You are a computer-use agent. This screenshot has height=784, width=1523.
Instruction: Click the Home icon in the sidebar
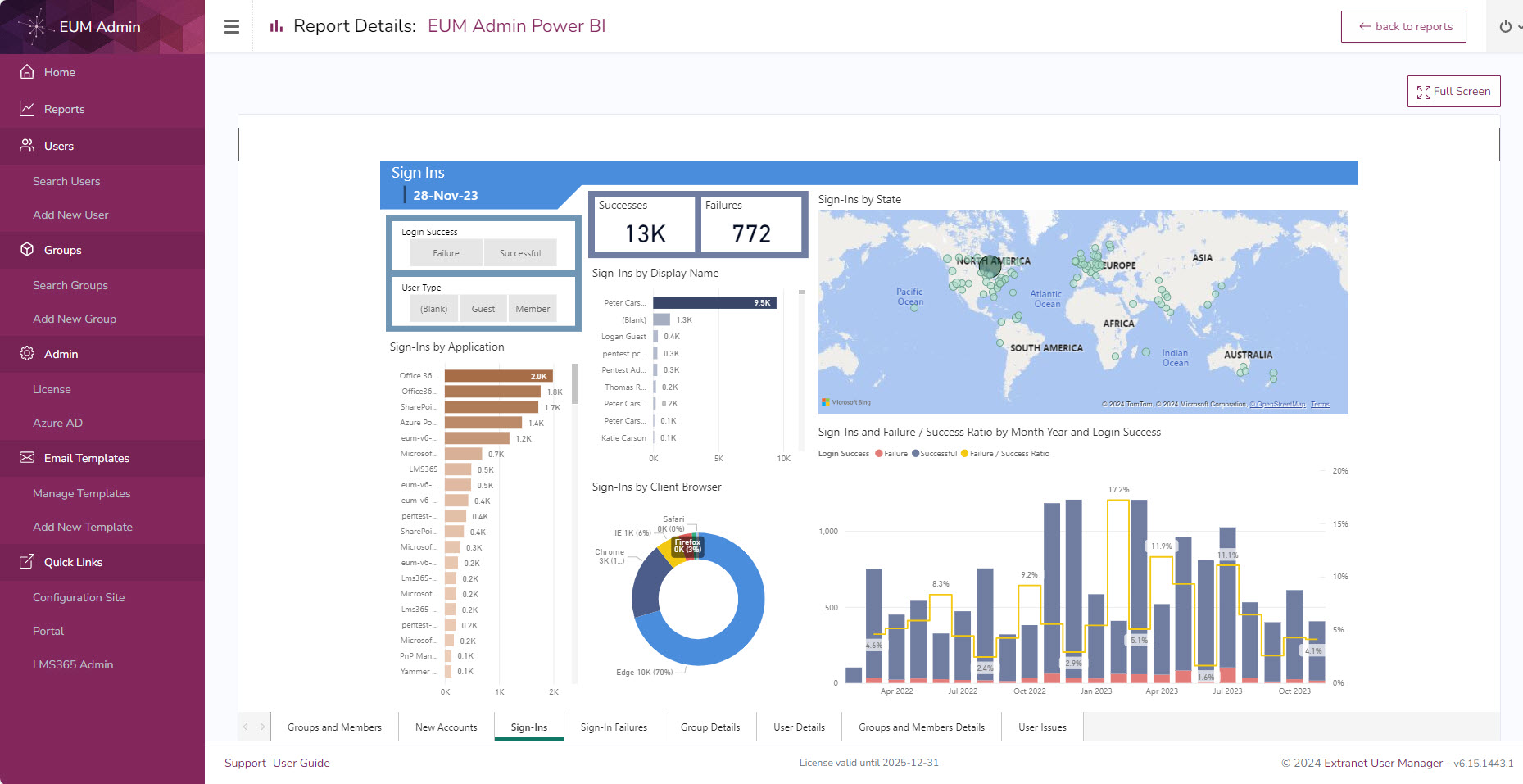(26, 72)
